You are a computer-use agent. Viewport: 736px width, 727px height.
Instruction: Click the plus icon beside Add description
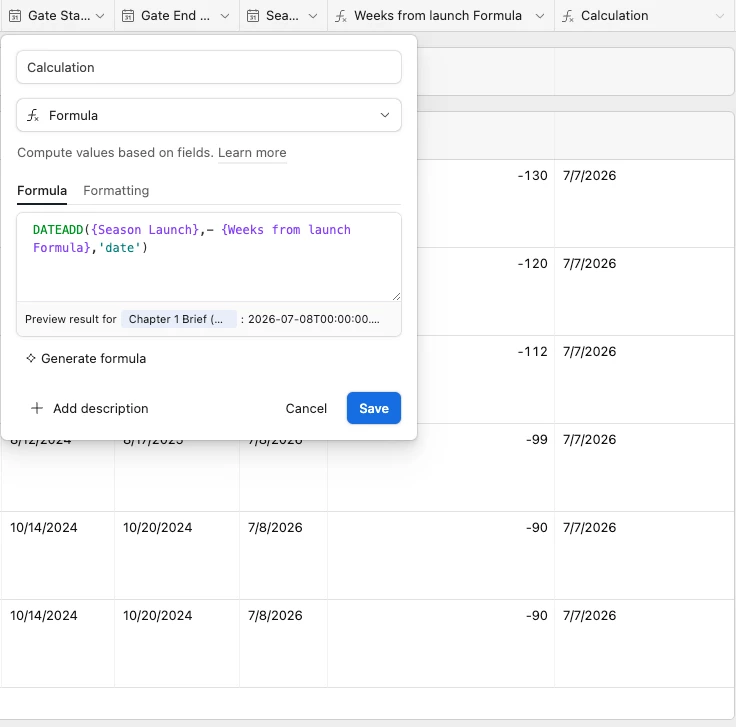click(x=37, y=408)
